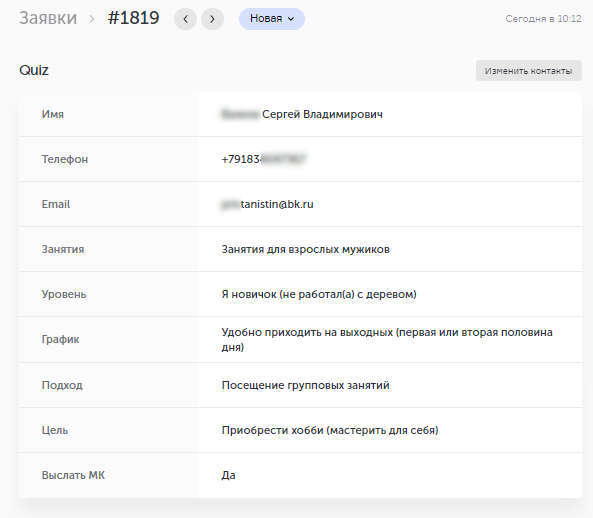Open the Новая status dropdown
The height and width of the screenshot is (518, 593).
272,19
